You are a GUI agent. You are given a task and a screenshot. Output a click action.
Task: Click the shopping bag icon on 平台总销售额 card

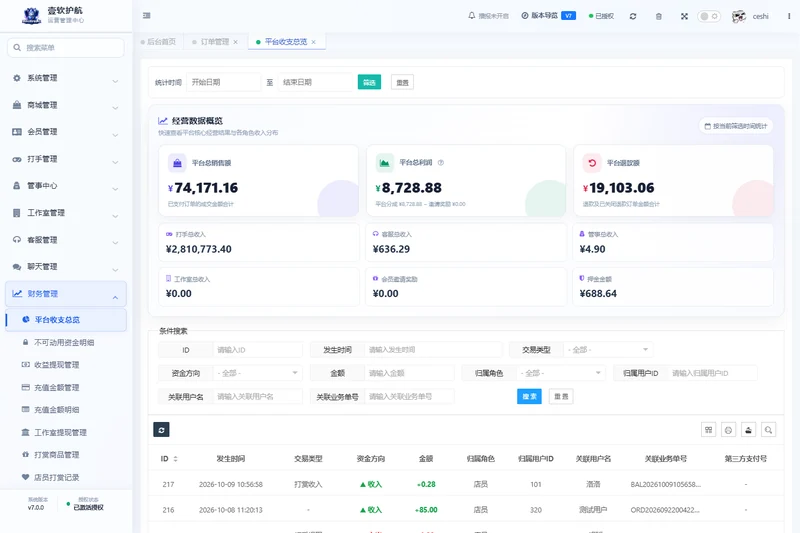click(x=177, y=163)
